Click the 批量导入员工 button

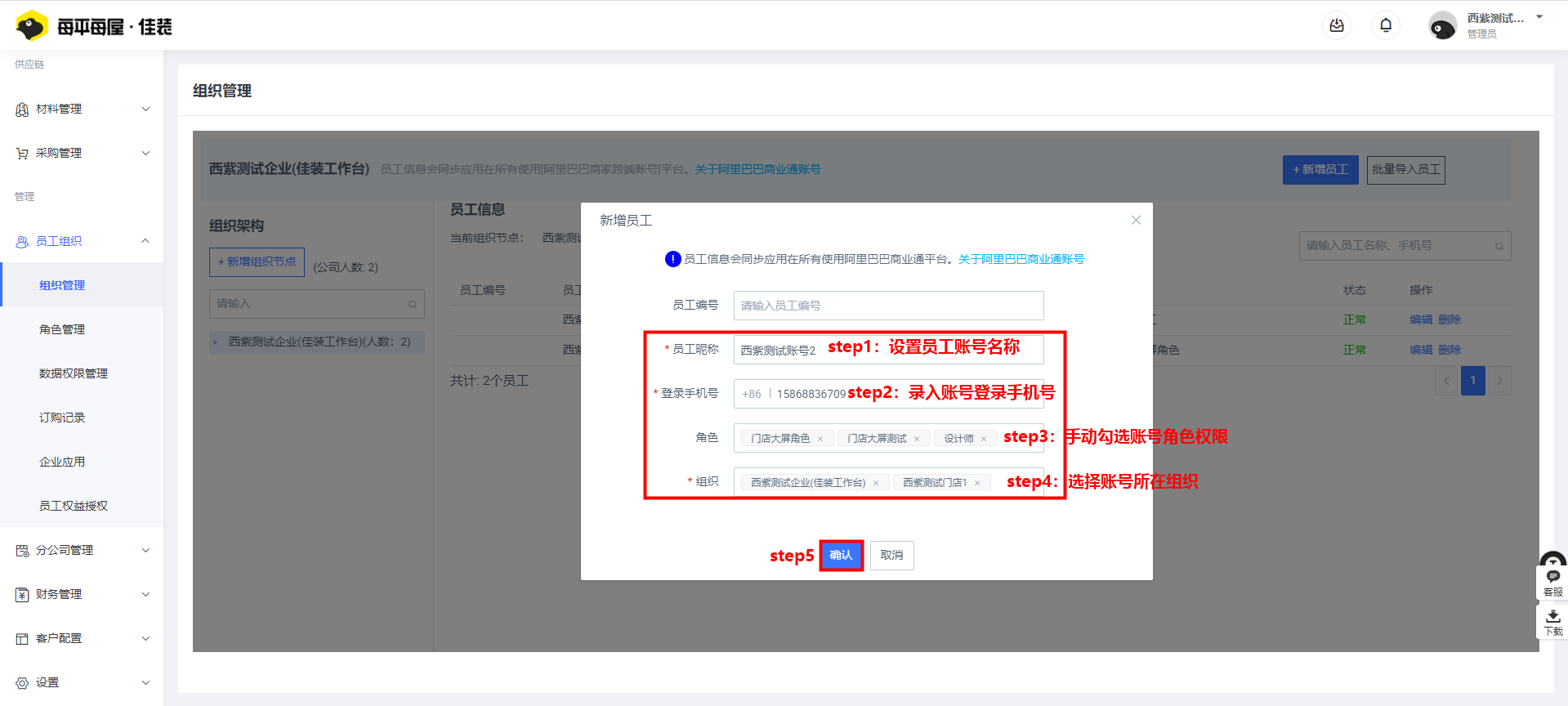[1405, 169]
